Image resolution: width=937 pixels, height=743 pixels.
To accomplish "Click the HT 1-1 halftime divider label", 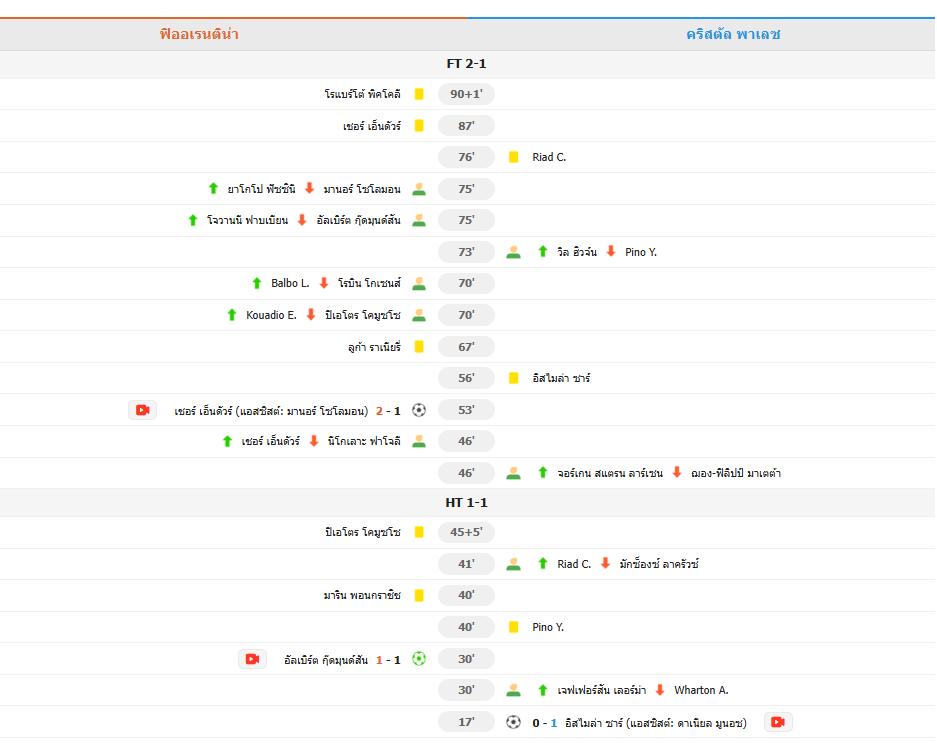I will pos(468,502).
